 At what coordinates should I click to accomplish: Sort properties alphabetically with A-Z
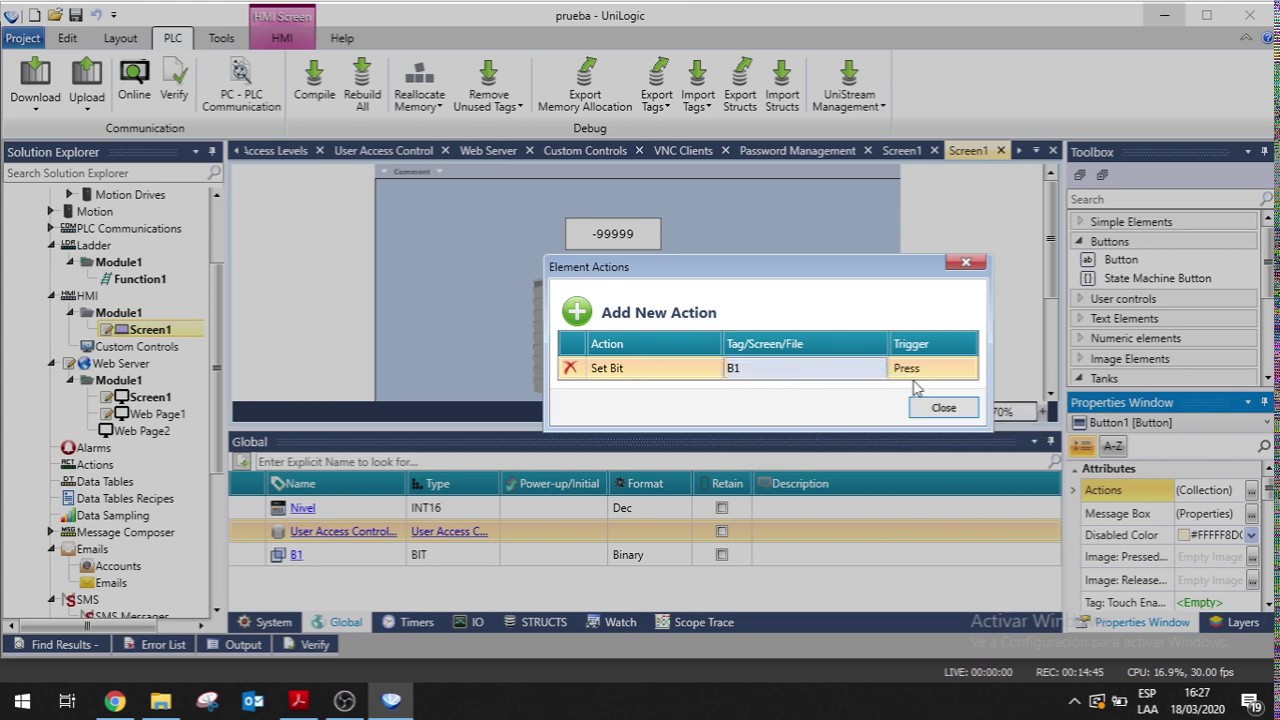pos(1113,446)
